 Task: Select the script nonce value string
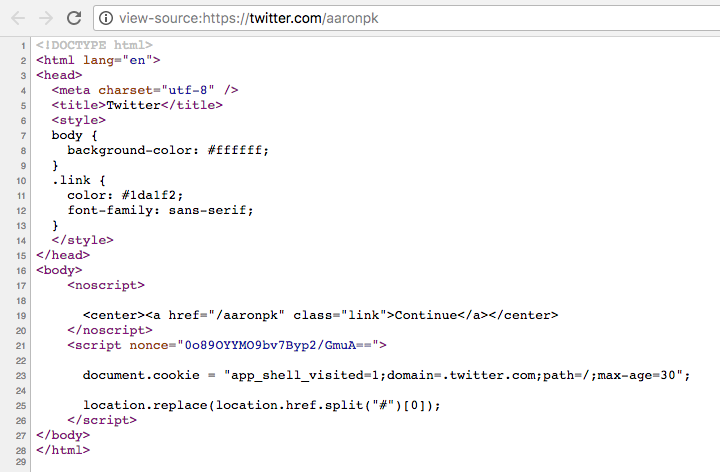tap(278, 345)
